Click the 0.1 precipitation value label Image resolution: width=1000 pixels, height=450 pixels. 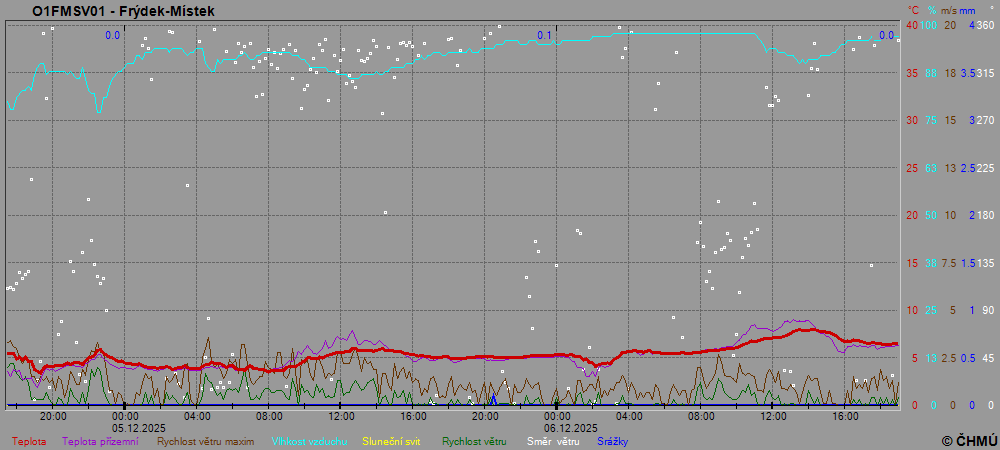(x=544, y=36)
